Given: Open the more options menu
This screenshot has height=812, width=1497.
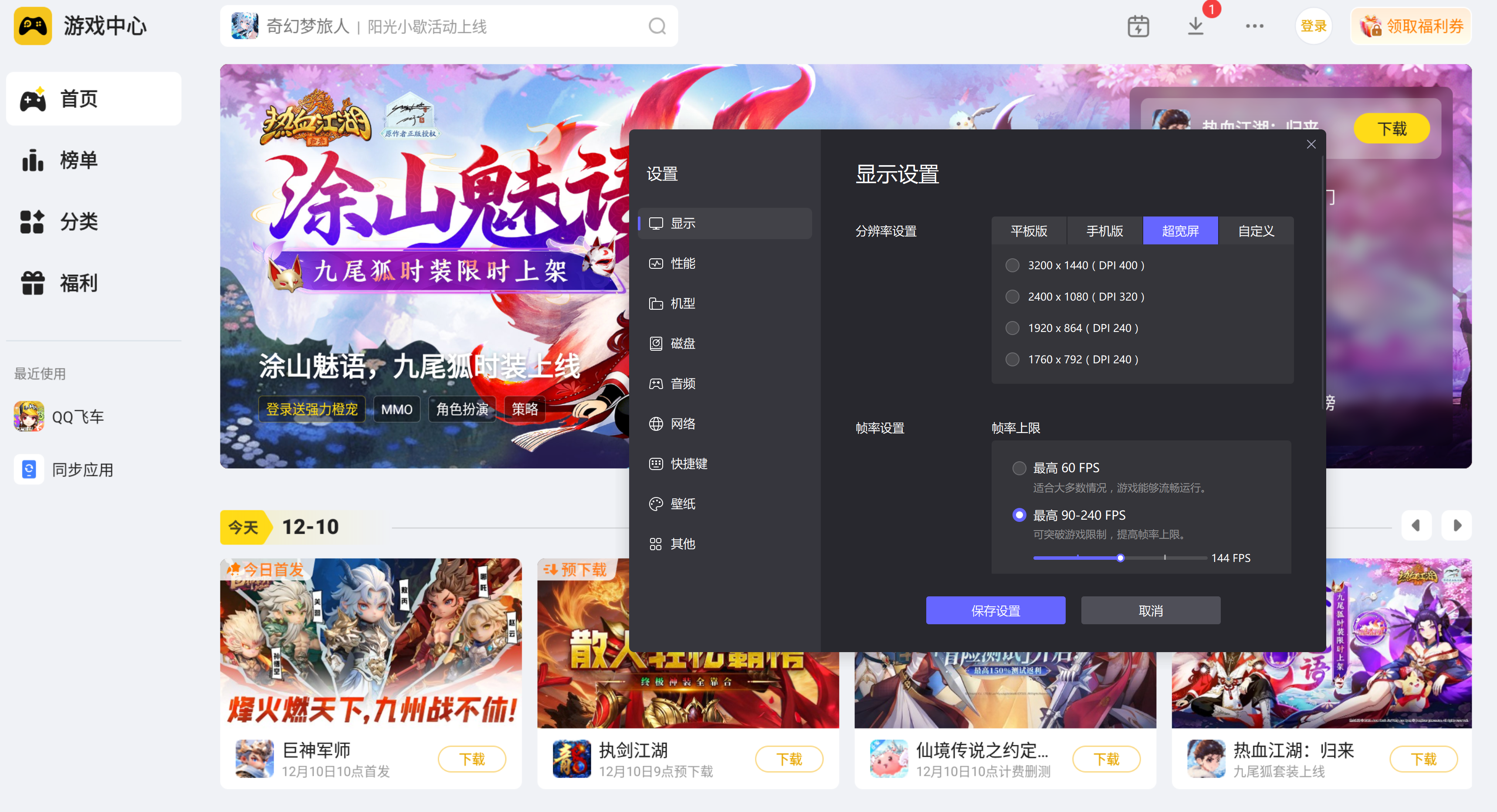Looking at the screenshot, I should tap(1255, 26).
